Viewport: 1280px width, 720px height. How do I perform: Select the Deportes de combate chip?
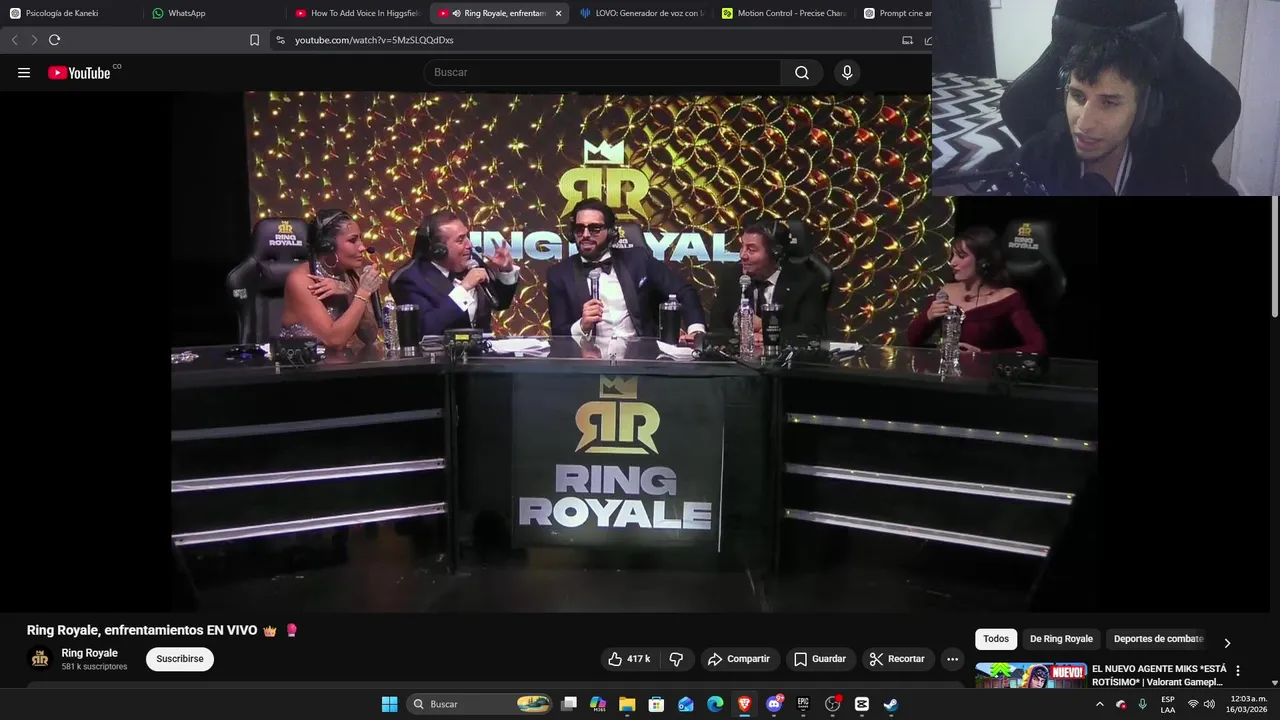1158,639
